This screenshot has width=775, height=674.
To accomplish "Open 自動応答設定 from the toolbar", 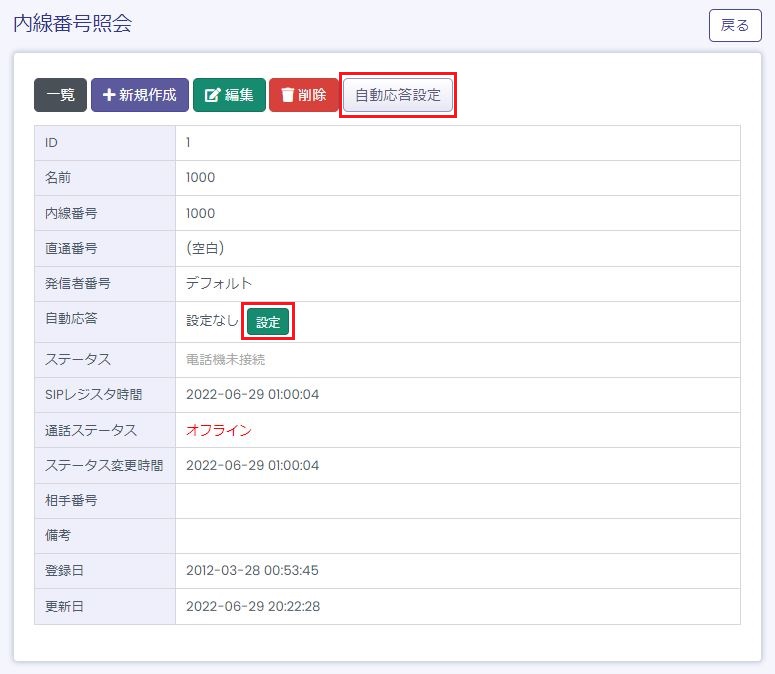I will [x=398, y=95].
